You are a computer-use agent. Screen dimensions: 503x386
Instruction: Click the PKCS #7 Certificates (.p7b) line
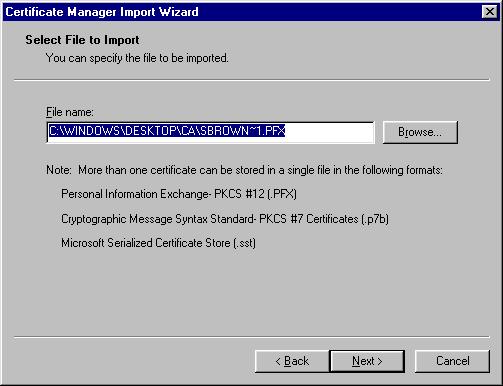[x=225, y=219]
